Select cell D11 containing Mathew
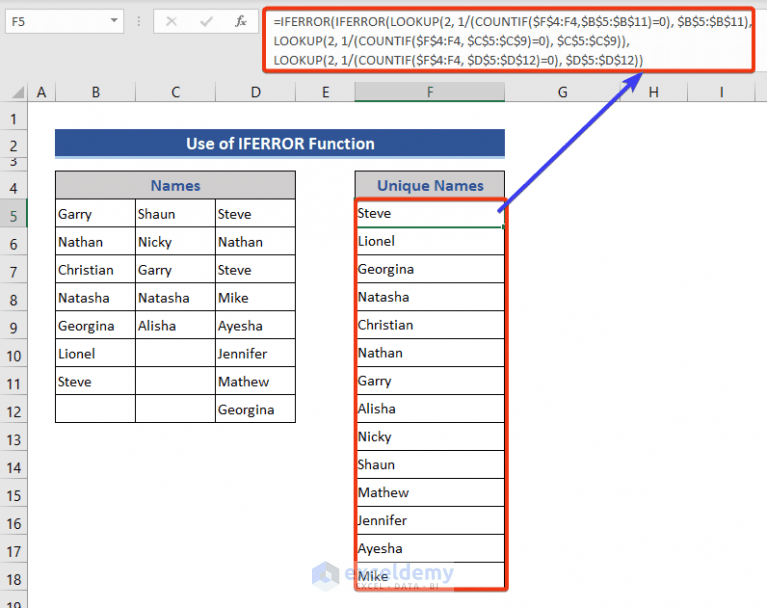 tap(255, 381)
